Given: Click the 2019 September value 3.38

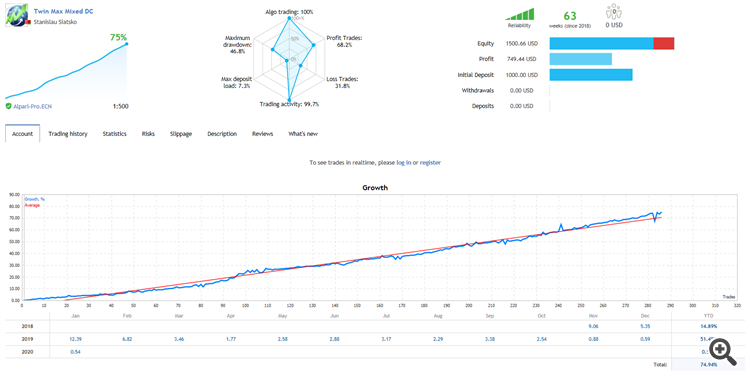Looking at the screenshot, I should [x=489, y=339].
